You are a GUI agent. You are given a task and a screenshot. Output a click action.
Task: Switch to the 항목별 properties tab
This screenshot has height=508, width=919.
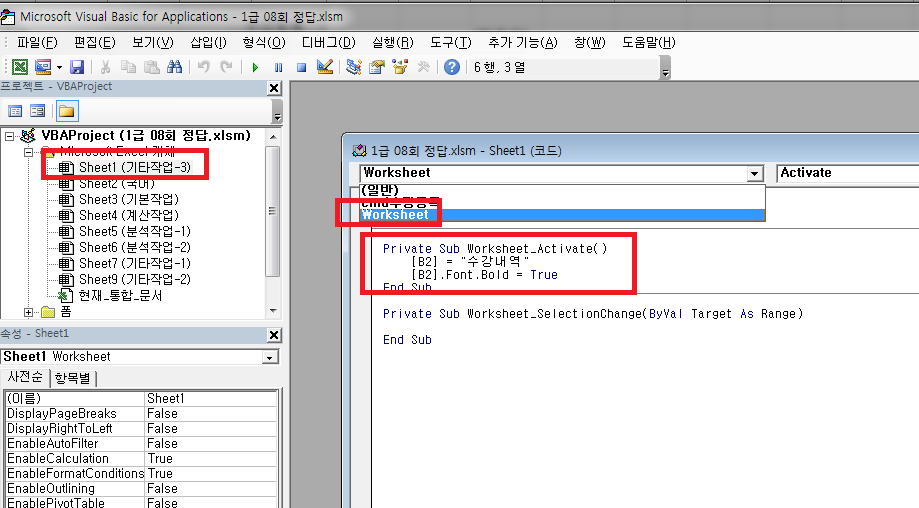[x=75, y=377]
